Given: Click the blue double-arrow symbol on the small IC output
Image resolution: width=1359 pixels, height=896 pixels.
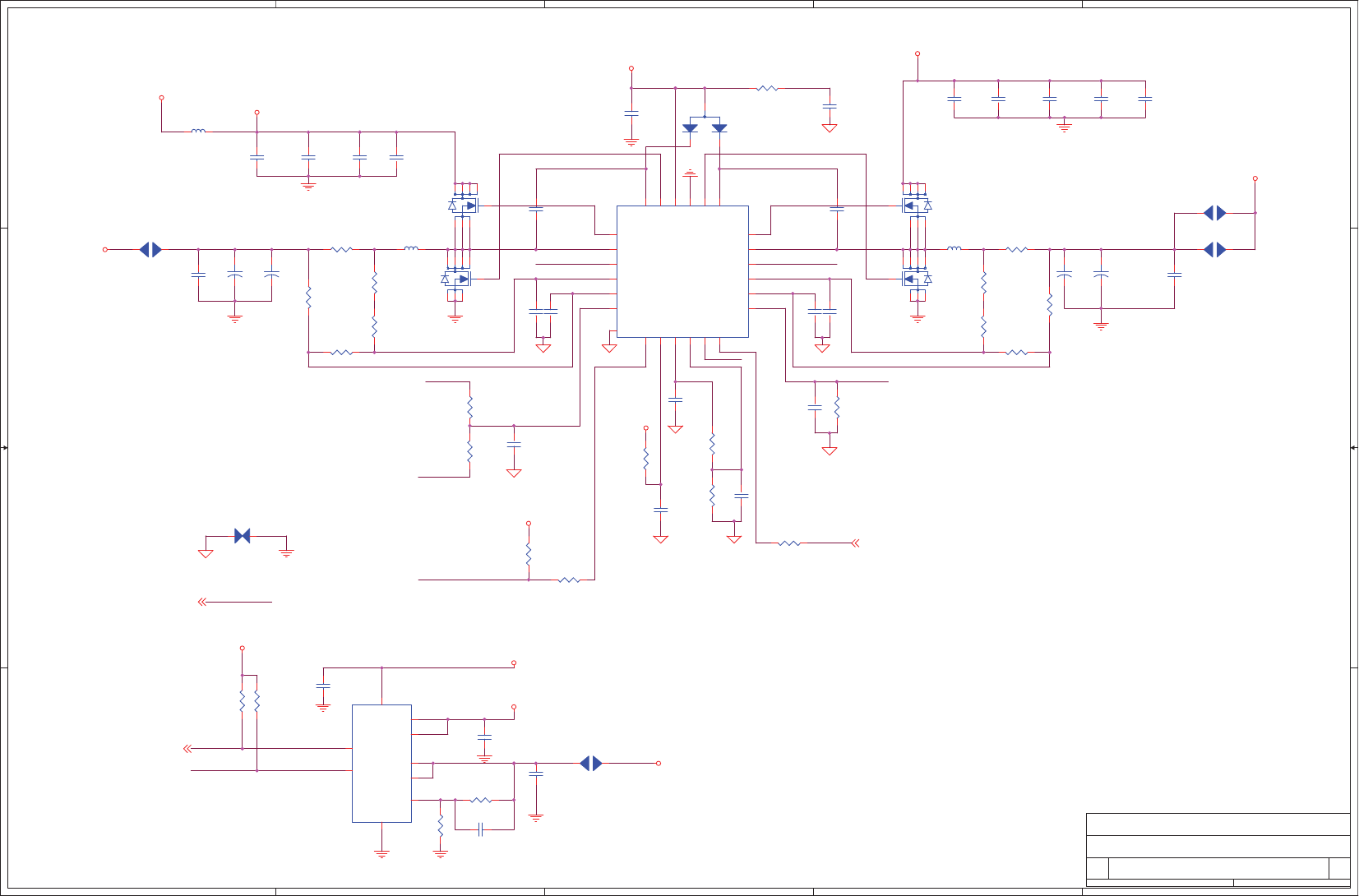Looking at the screenshot, I should (x=591, y=763).
